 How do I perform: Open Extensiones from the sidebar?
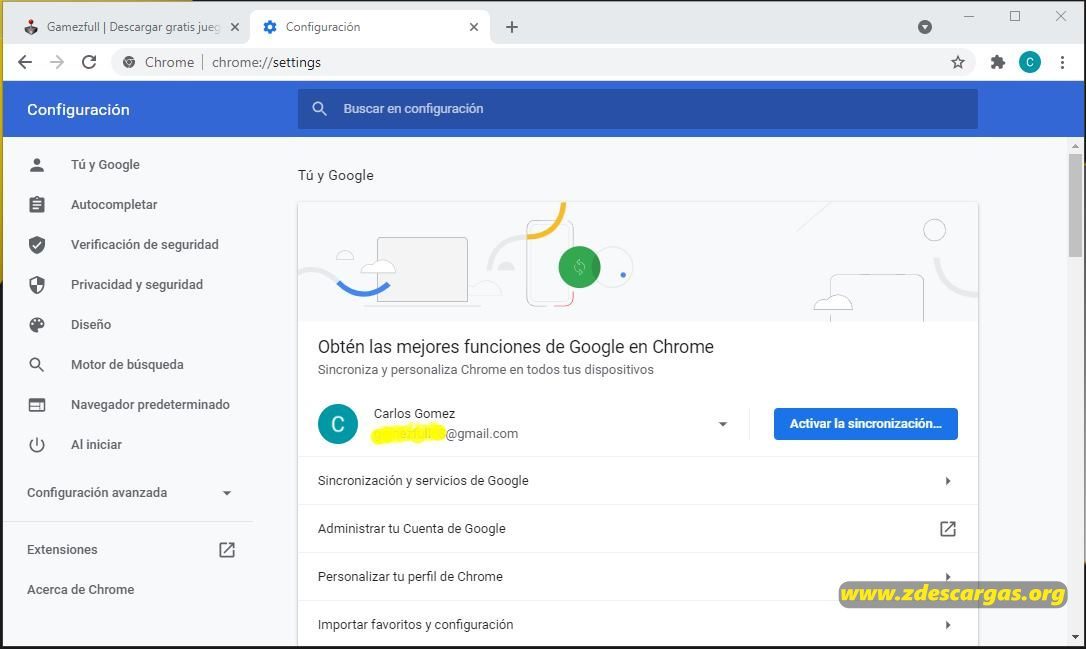coord(62,550)
